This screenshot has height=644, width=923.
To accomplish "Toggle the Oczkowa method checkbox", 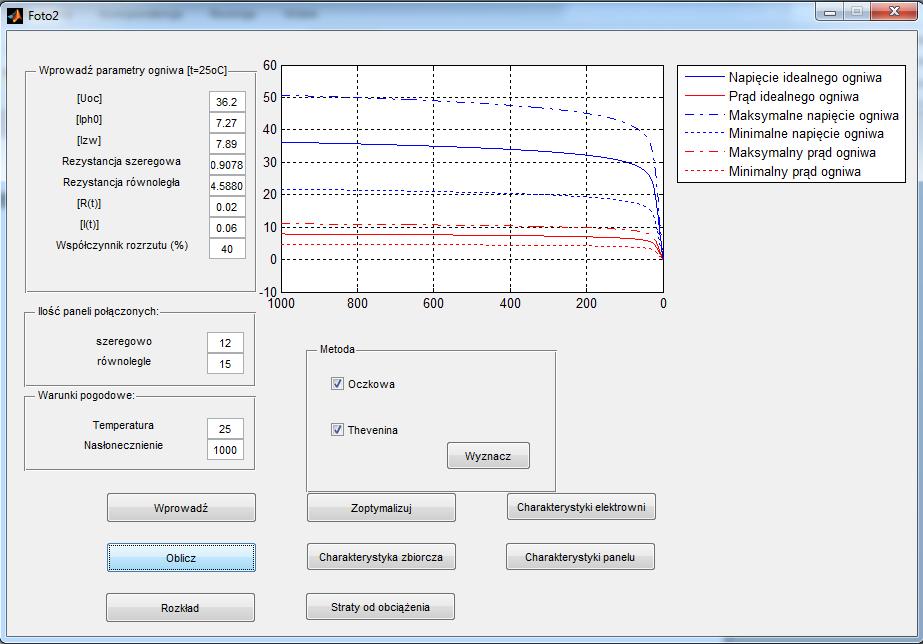I will tap(337, 384).
